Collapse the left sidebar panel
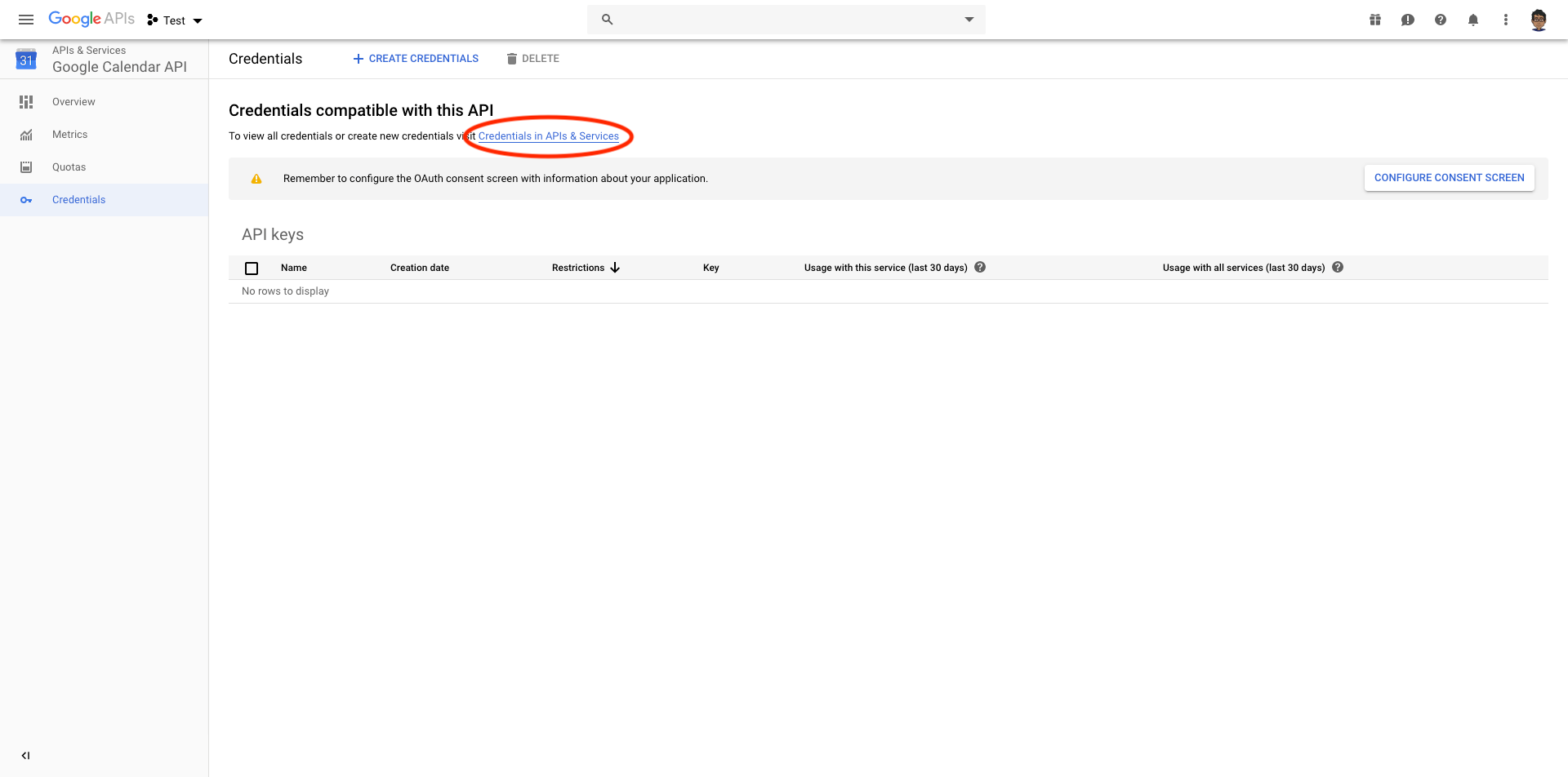Viewport: 1568px width, 777px height. 25,756
